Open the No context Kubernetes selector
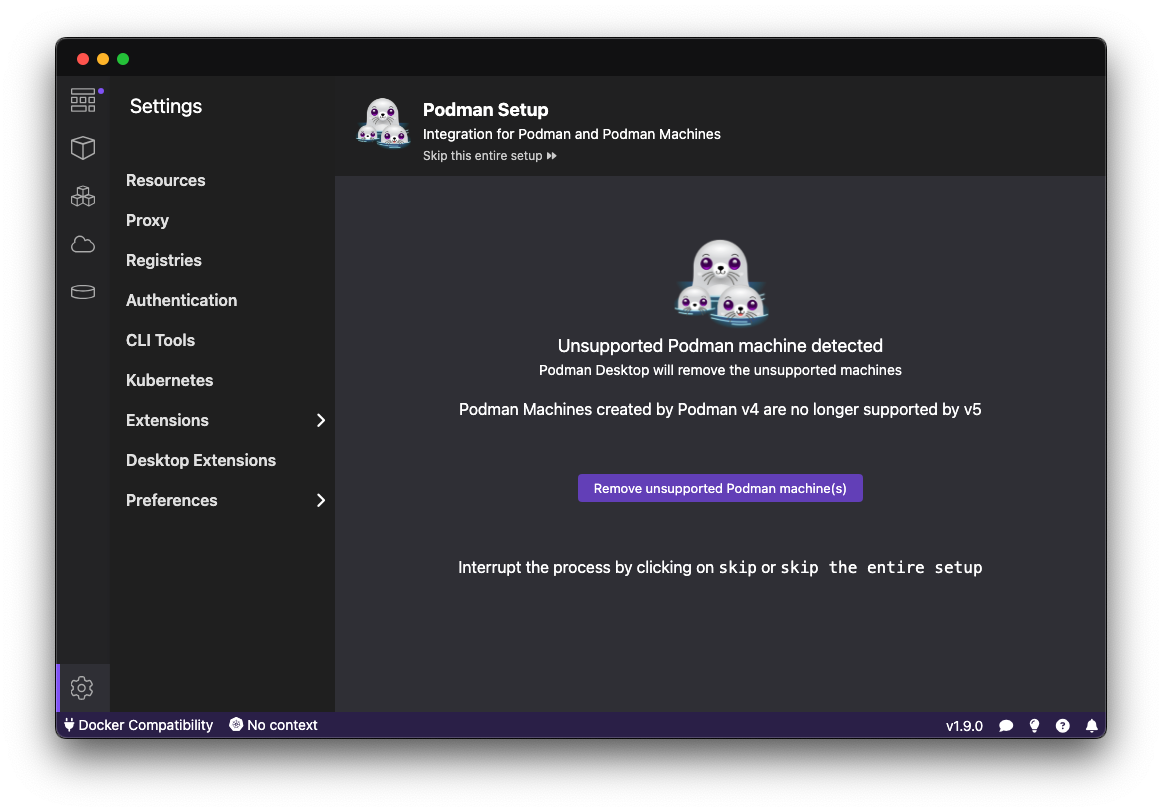 [x=273, y=725]
